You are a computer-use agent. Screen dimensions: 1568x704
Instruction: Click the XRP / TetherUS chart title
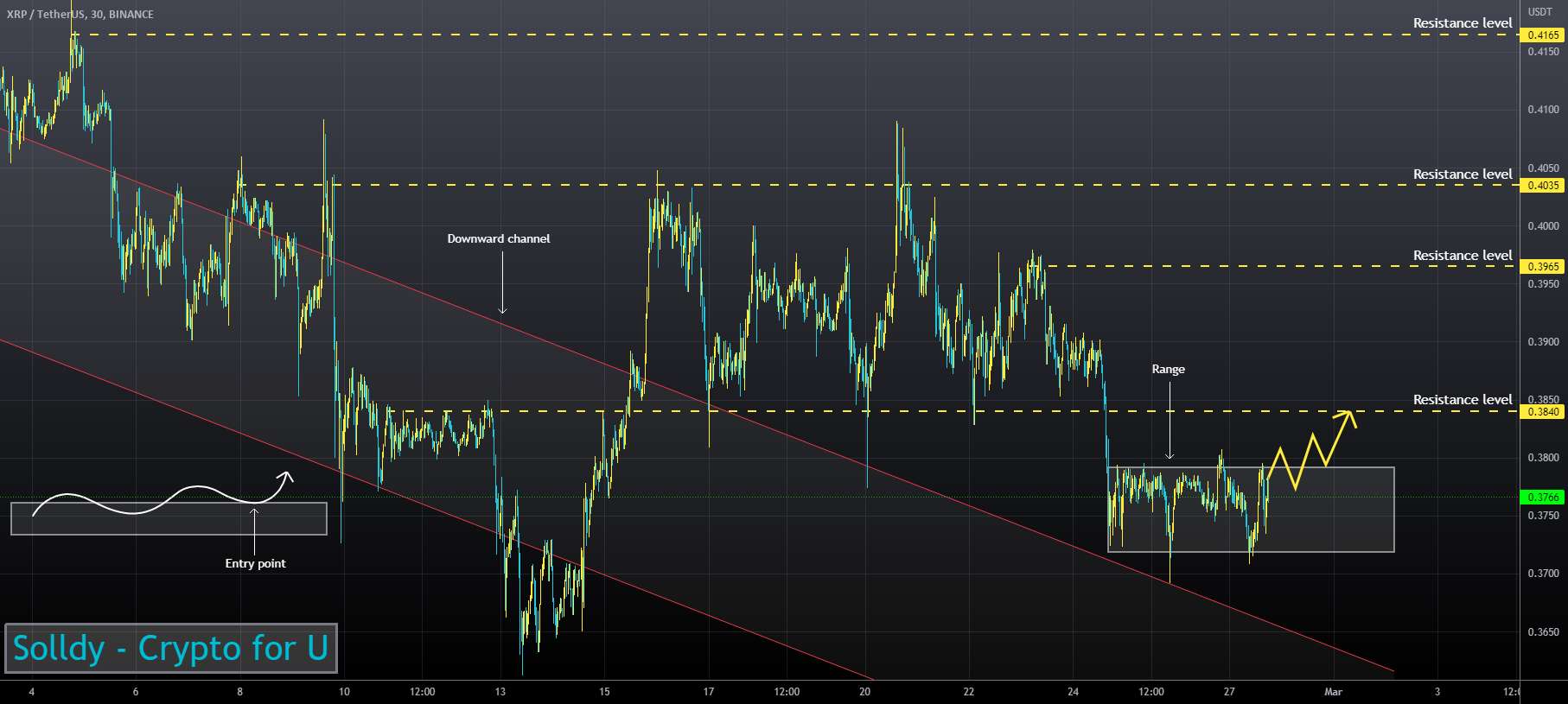pyautogui.click(x=80, y=14)
